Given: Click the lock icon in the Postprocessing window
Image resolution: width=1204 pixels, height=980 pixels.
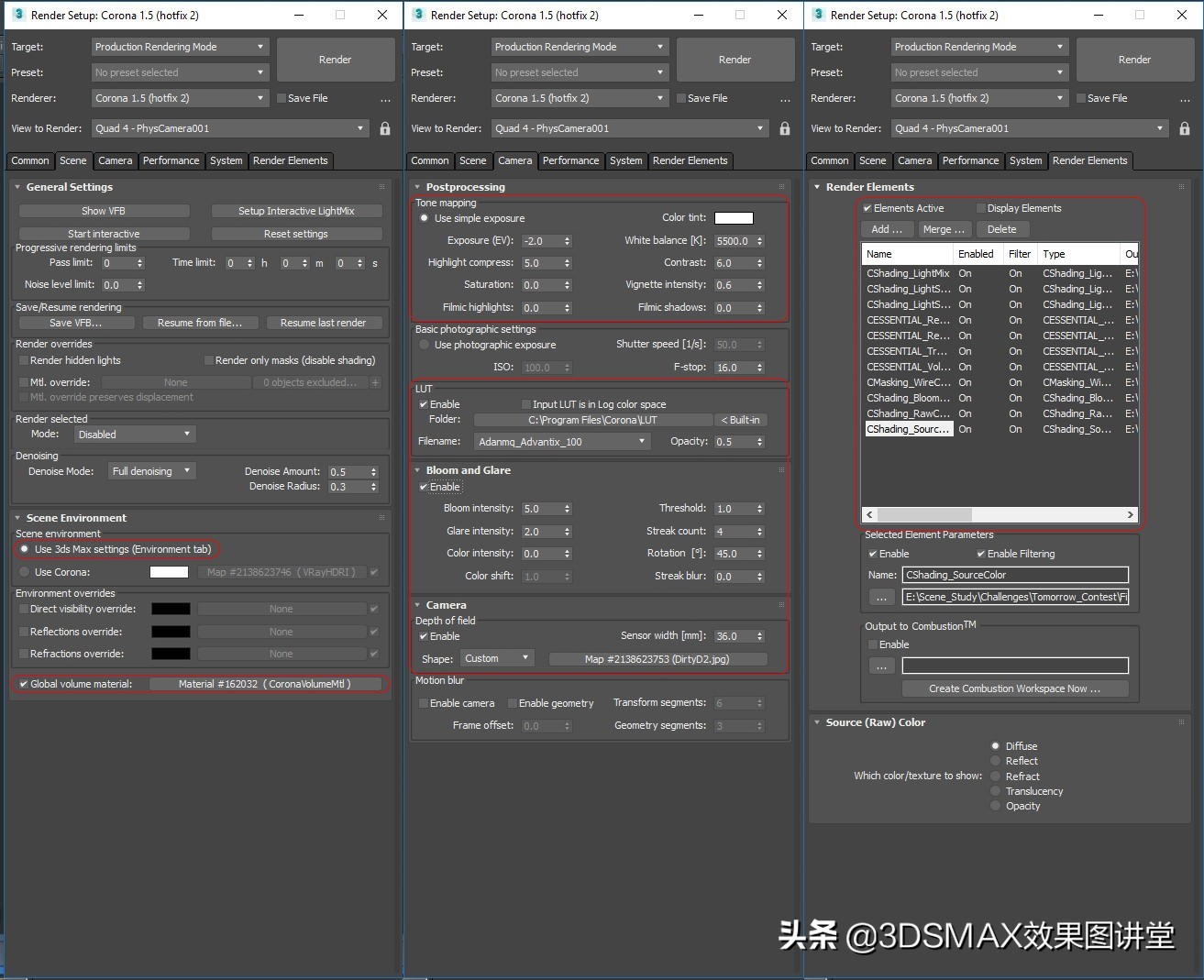Looking at the screenshot, I should click(785, 129).
